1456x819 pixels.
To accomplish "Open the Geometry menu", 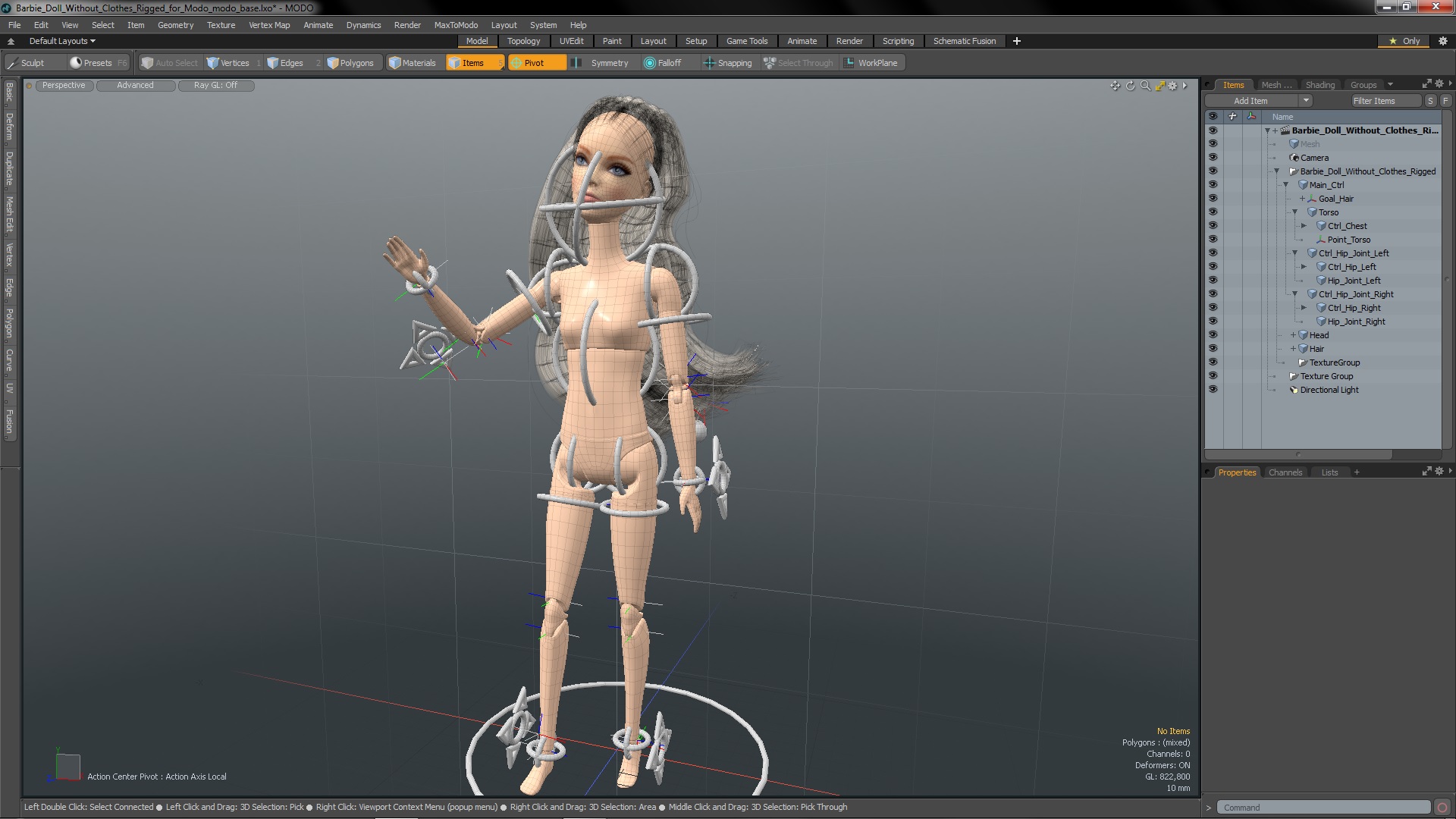I will click(175, 25).
